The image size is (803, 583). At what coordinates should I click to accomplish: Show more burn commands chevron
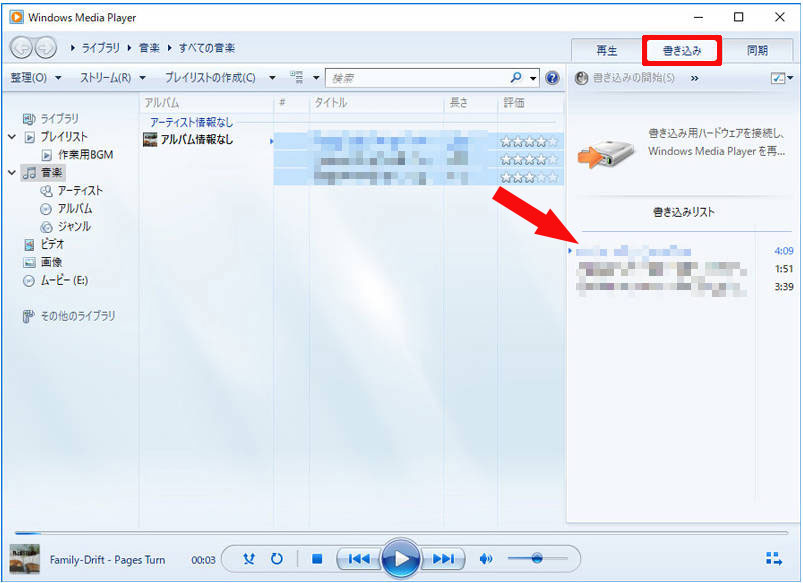coord(694,78)
